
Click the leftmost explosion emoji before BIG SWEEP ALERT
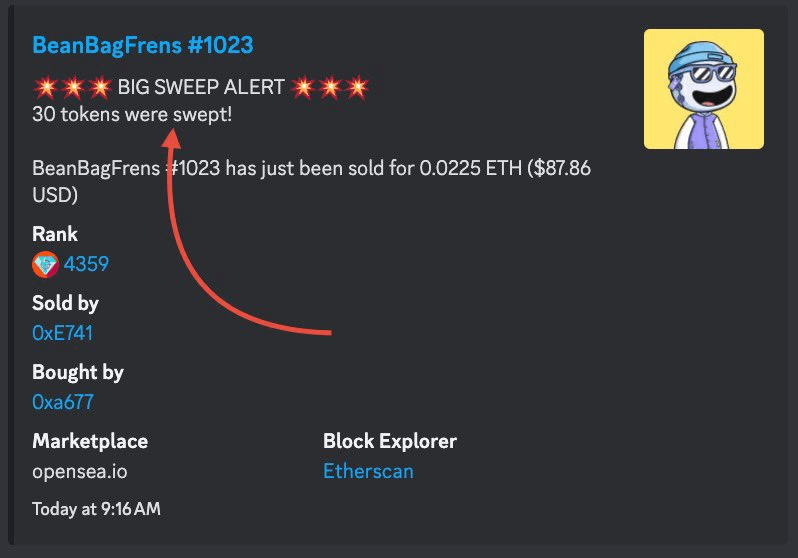pos(43,87)
